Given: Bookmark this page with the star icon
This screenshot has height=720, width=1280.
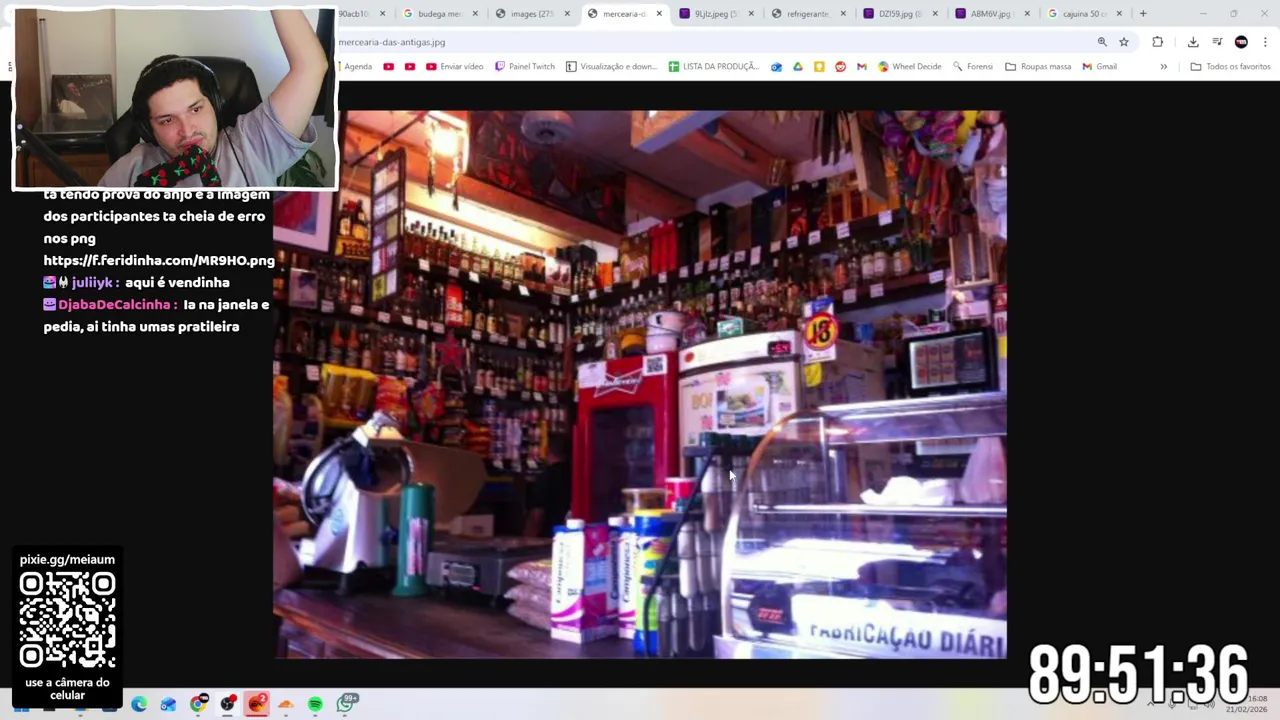Looking at the screenshot, I should (x=1124, y=42).
